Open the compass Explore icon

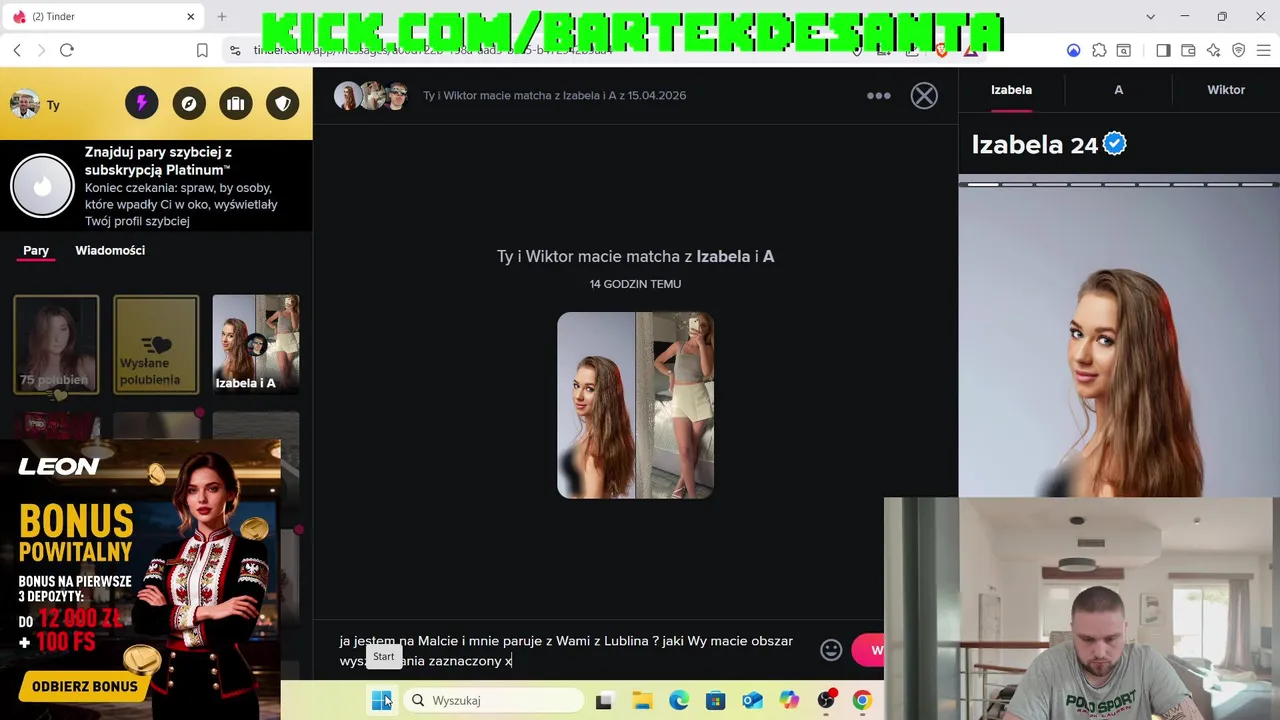pos(189,103)
